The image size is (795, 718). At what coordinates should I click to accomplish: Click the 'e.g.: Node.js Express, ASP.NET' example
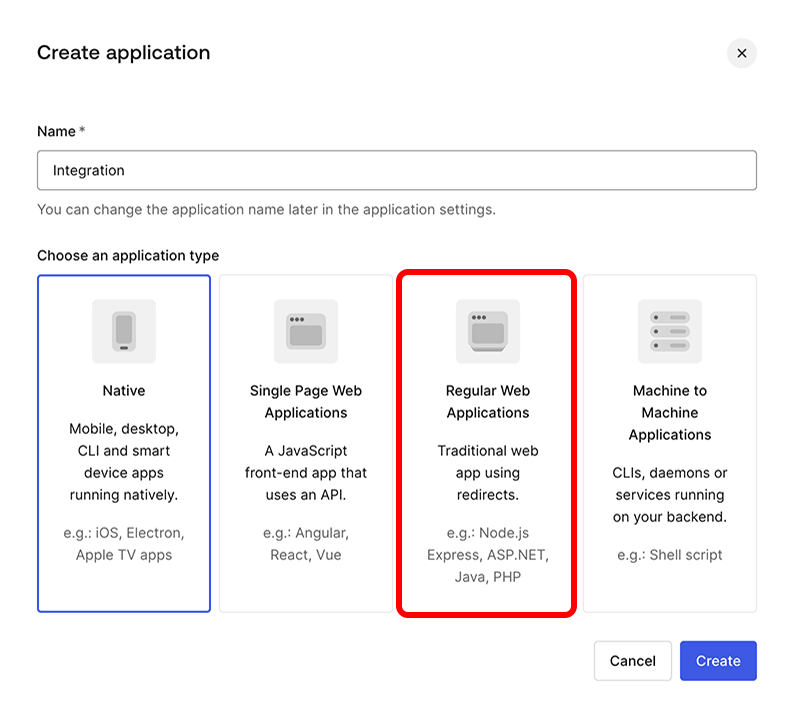[x=488, y=555]
